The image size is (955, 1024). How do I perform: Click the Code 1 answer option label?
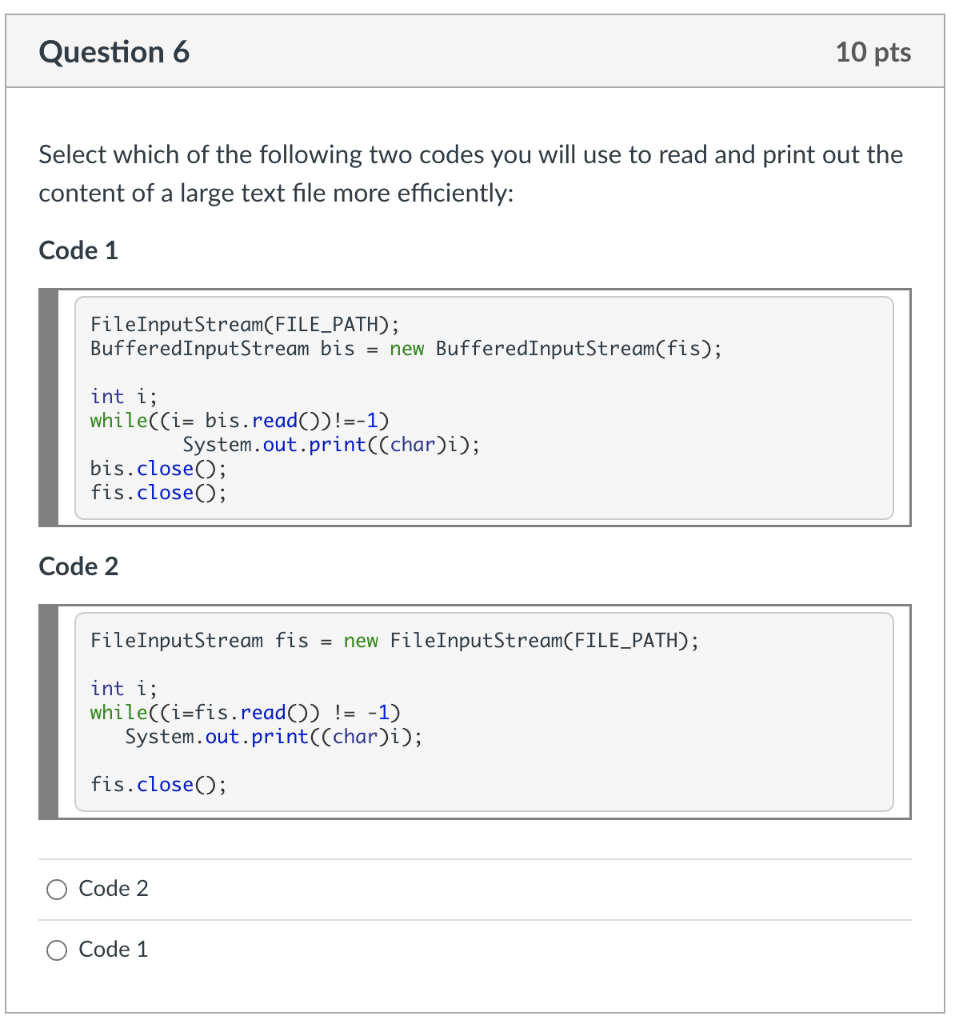113,950
